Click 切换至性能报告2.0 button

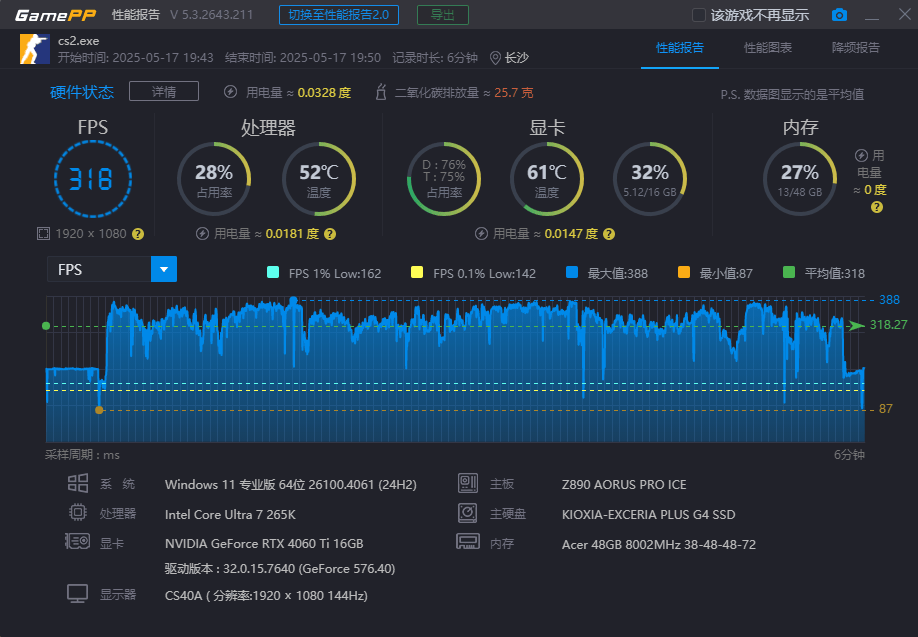point(339,15)
